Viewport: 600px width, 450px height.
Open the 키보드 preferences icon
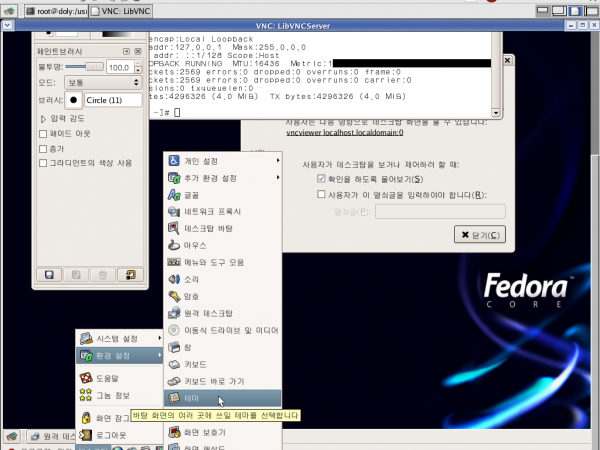[x=174, y=364]
